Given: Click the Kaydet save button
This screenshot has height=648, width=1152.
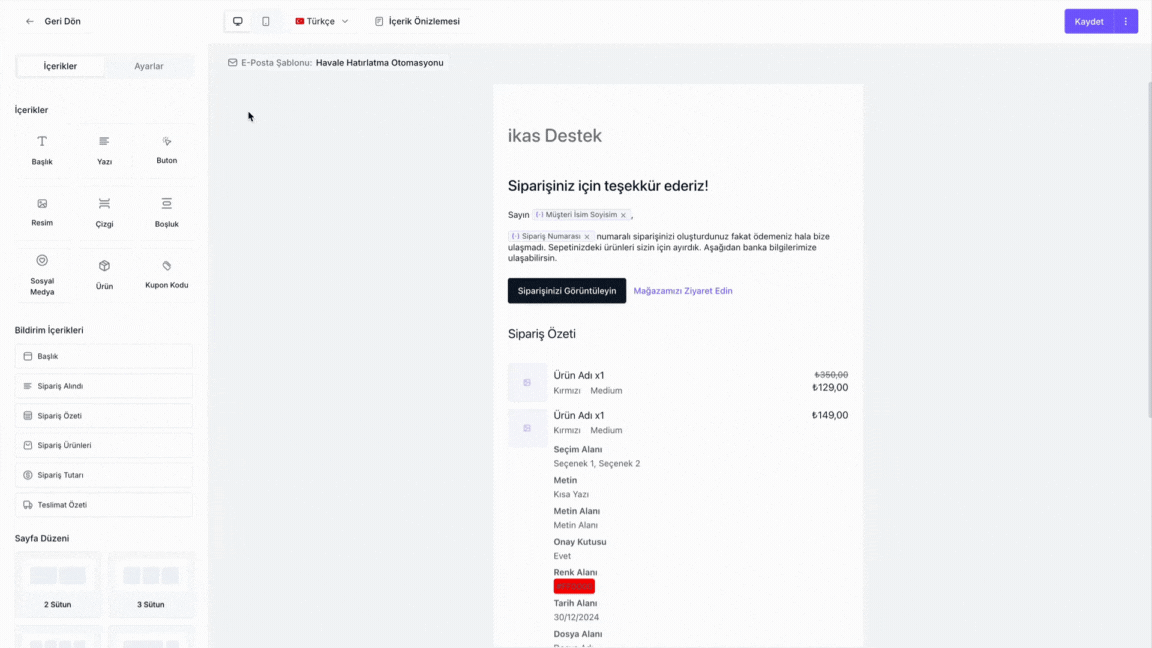Looking at the screenshot, I should click(1088, 21).
